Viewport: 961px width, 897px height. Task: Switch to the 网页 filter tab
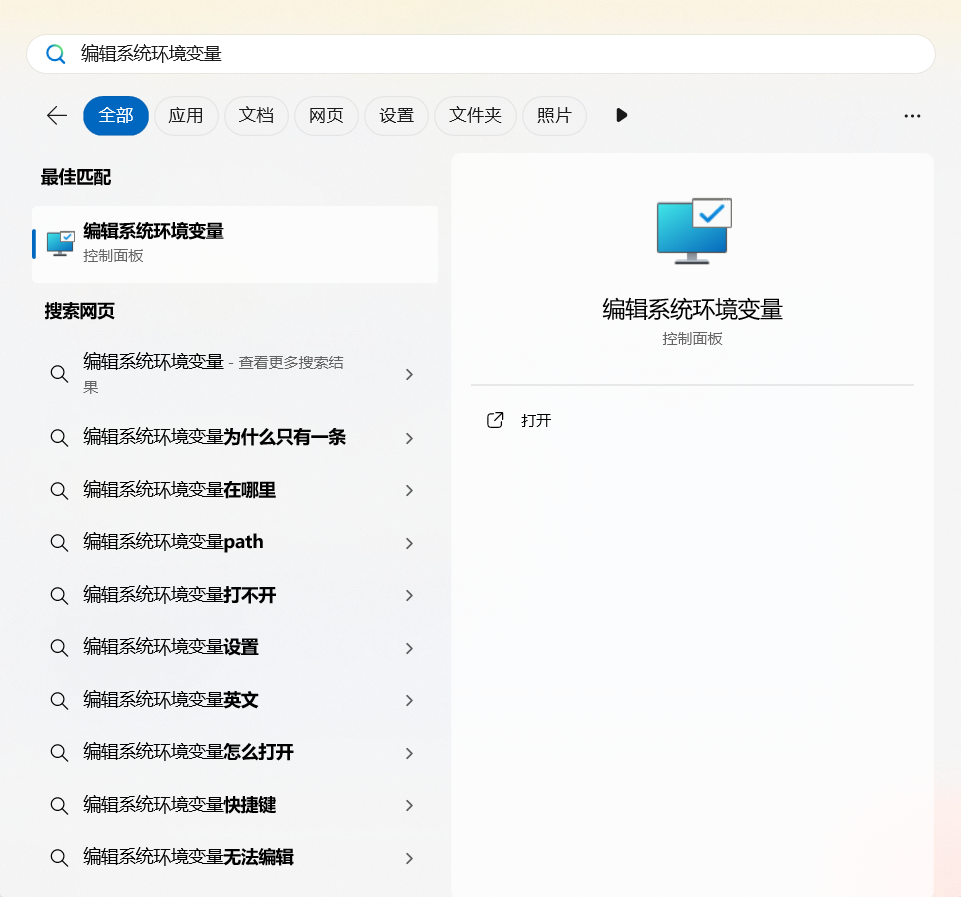click(326, 115)
